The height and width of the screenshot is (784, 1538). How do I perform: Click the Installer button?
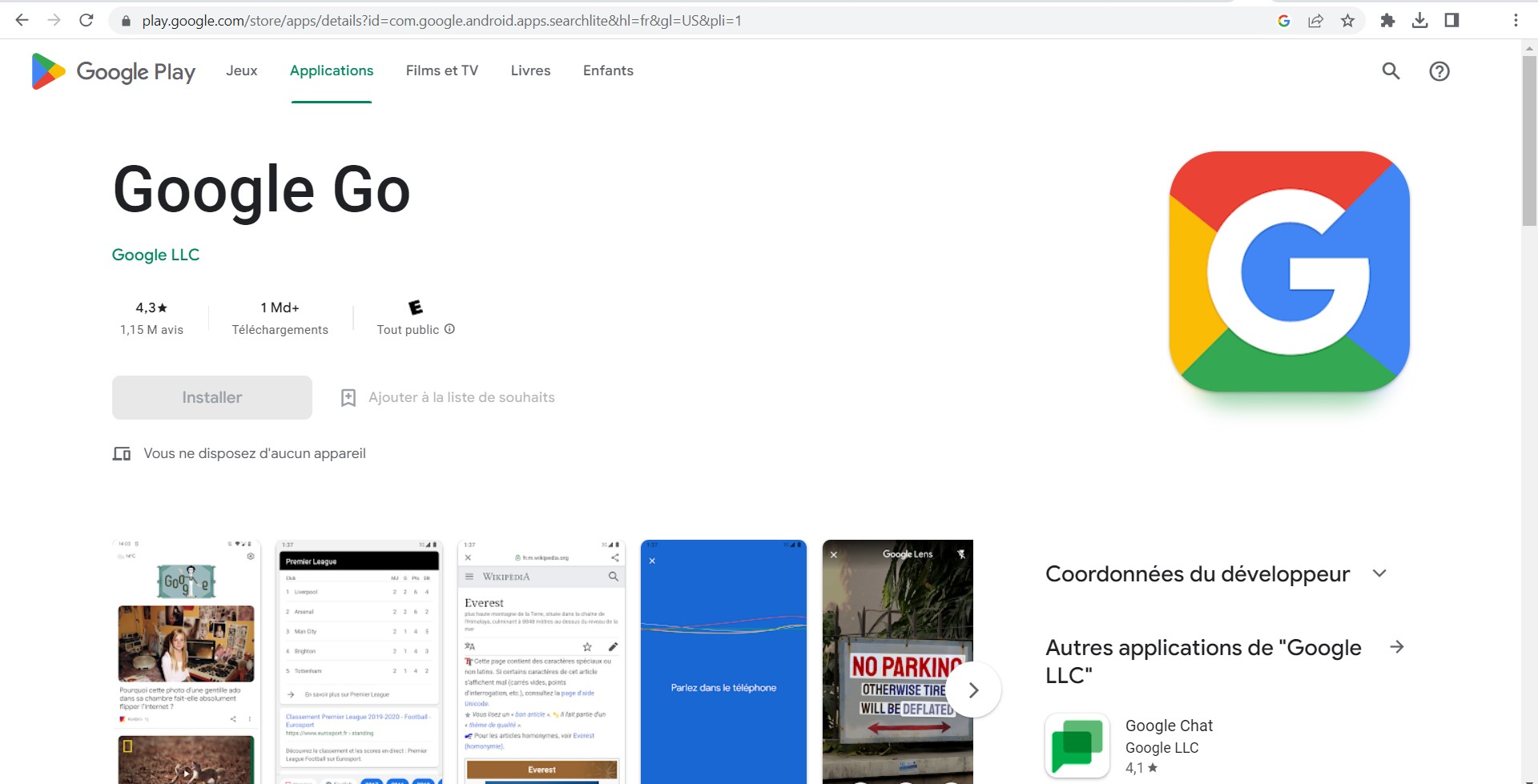[211, 397]
